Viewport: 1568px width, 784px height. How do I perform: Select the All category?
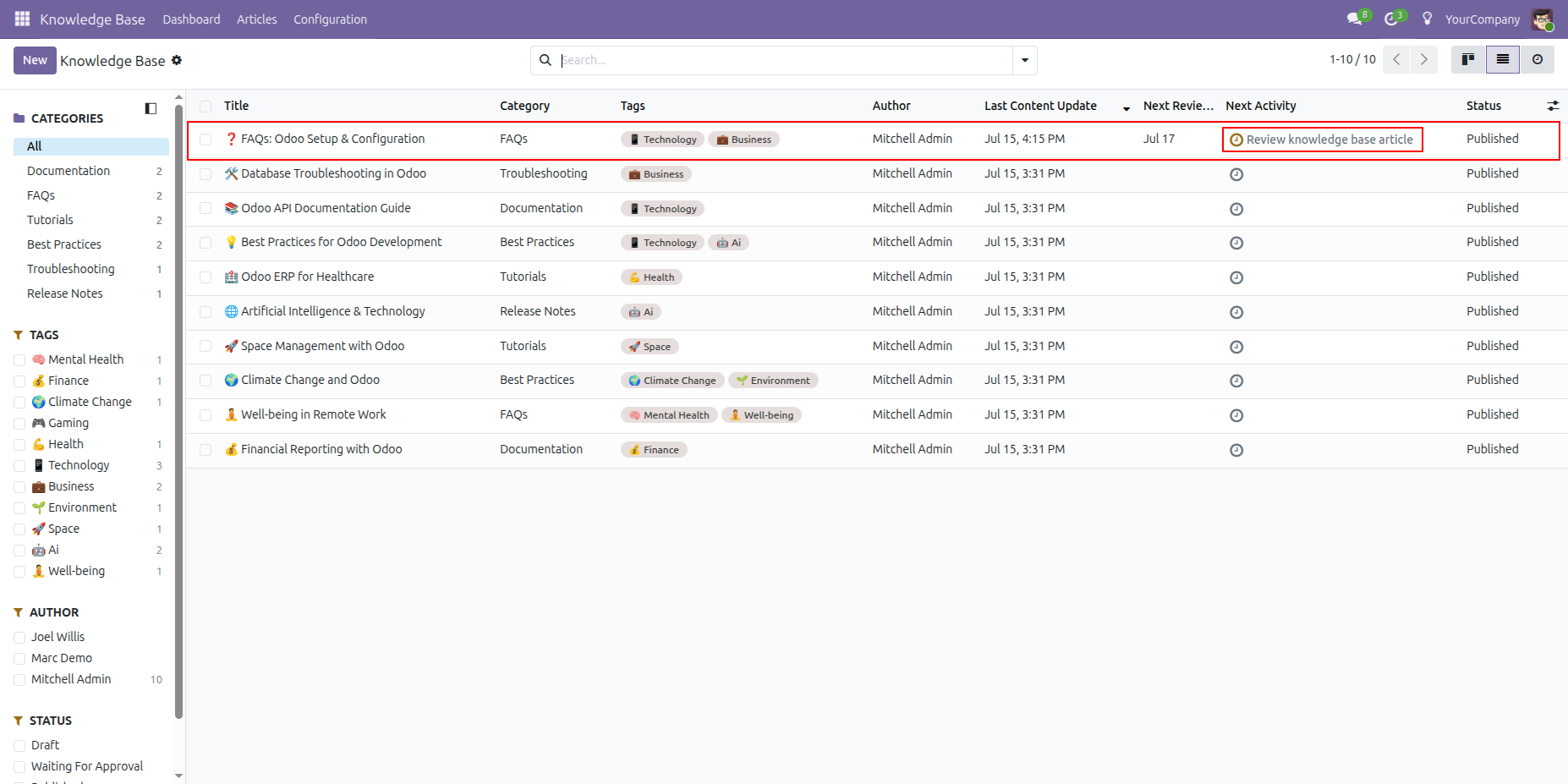tap(91, 146)
